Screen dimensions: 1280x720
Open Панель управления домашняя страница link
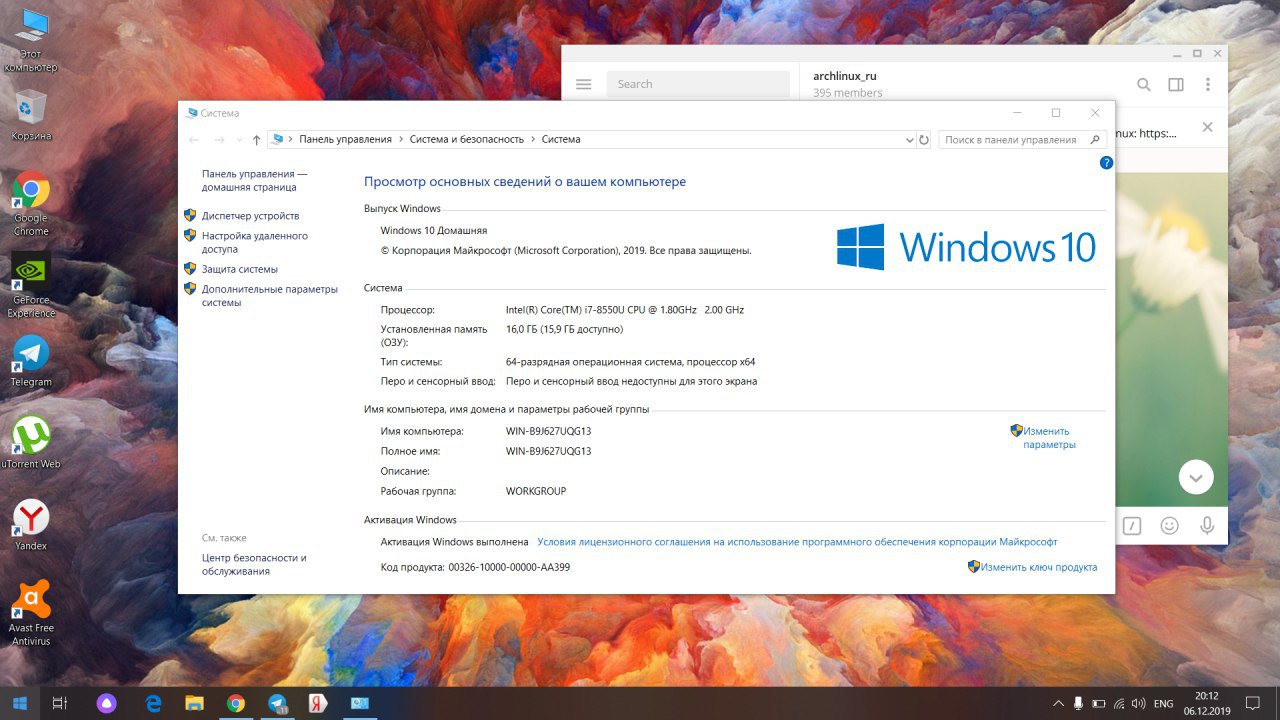254,180
